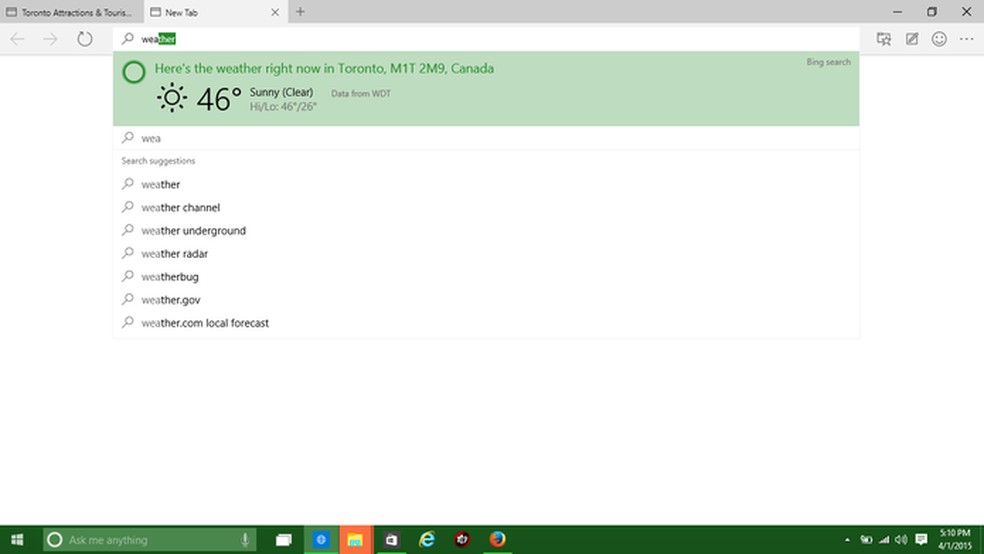Click the magnifier icon beside 'weather radar'
This screenshot has height=554, width=984.
click(127, 253)
